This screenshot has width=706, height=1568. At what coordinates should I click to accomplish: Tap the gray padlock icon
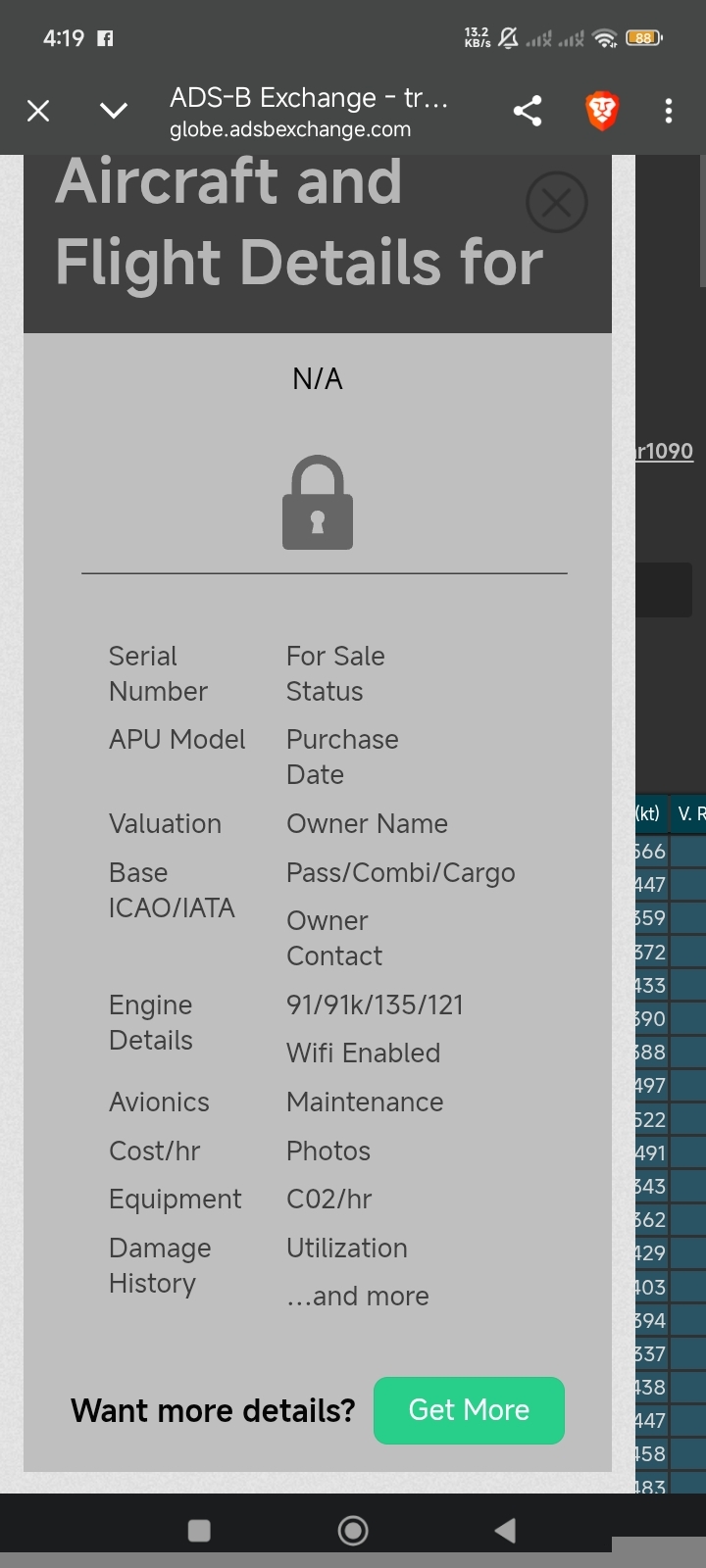318,503
